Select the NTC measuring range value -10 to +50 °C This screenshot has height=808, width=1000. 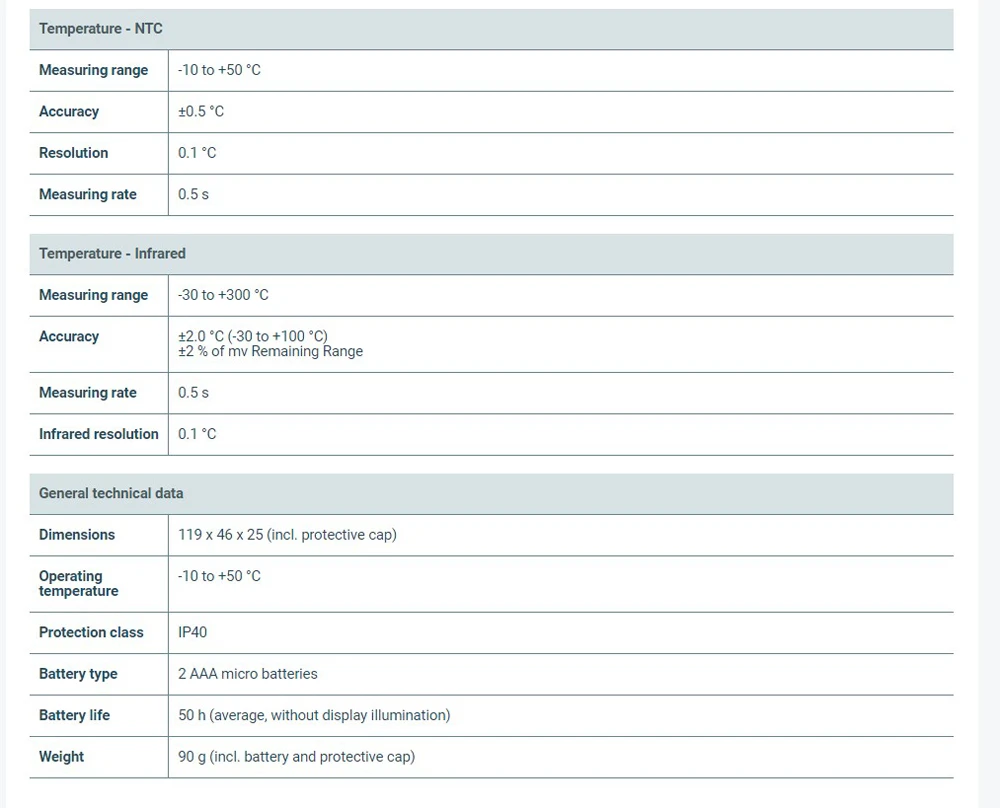219,70
